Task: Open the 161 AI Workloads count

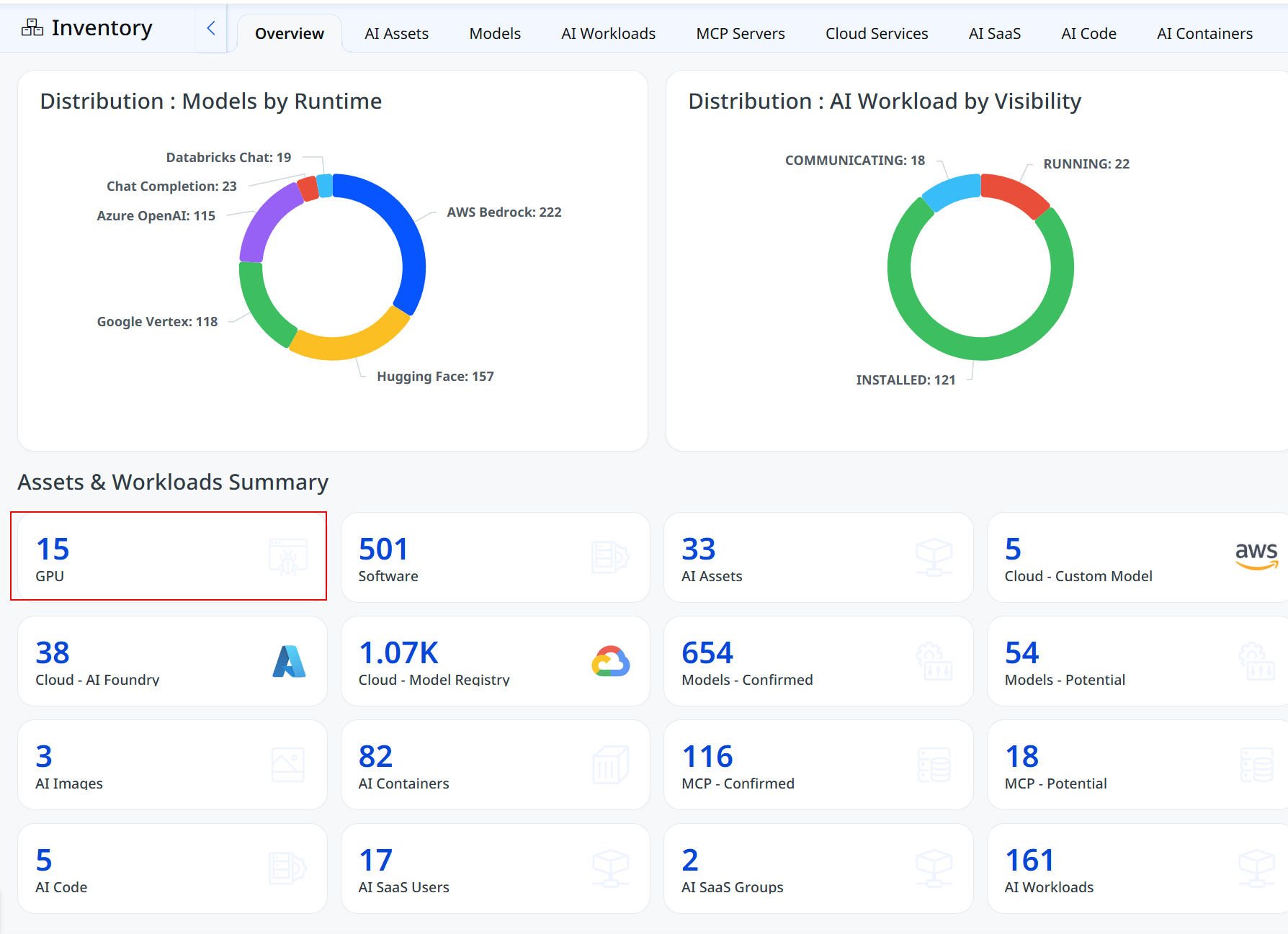Action: pyautogui.click(x=1029, y=861)
